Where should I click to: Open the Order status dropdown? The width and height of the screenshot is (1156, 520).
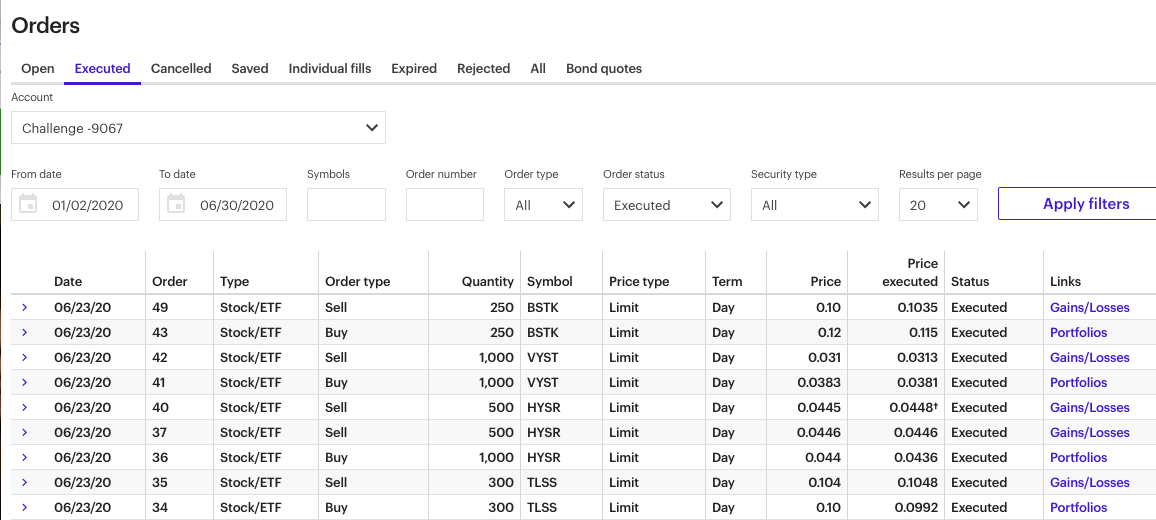666,205
